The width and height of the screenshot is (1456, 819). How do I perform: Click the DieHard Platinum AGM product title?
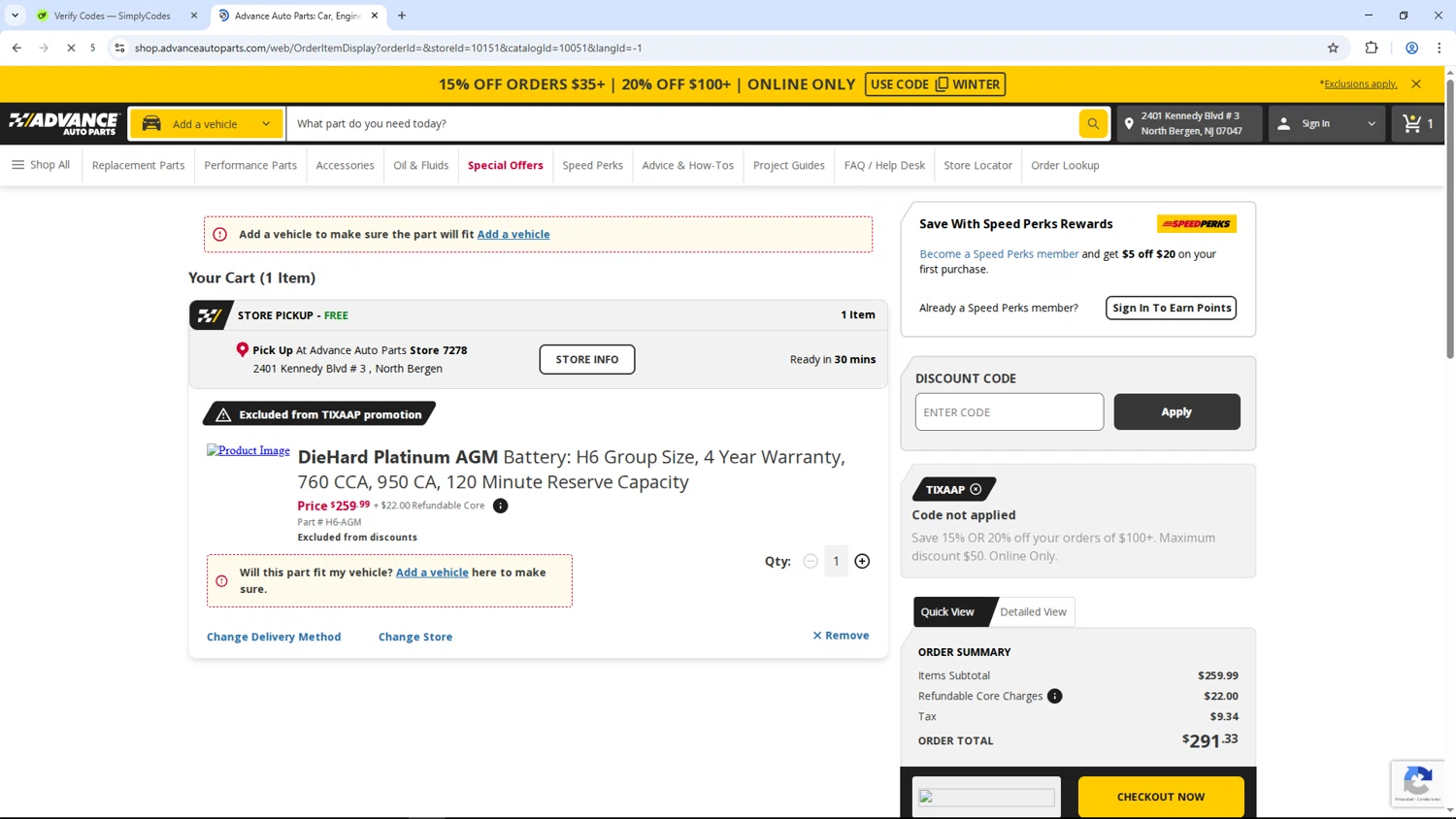[x=572, y=469]
